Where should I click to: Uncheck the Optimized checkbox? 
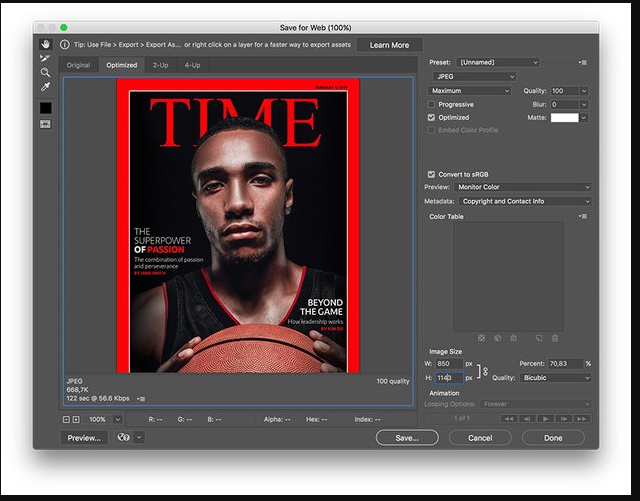[431, 118]
